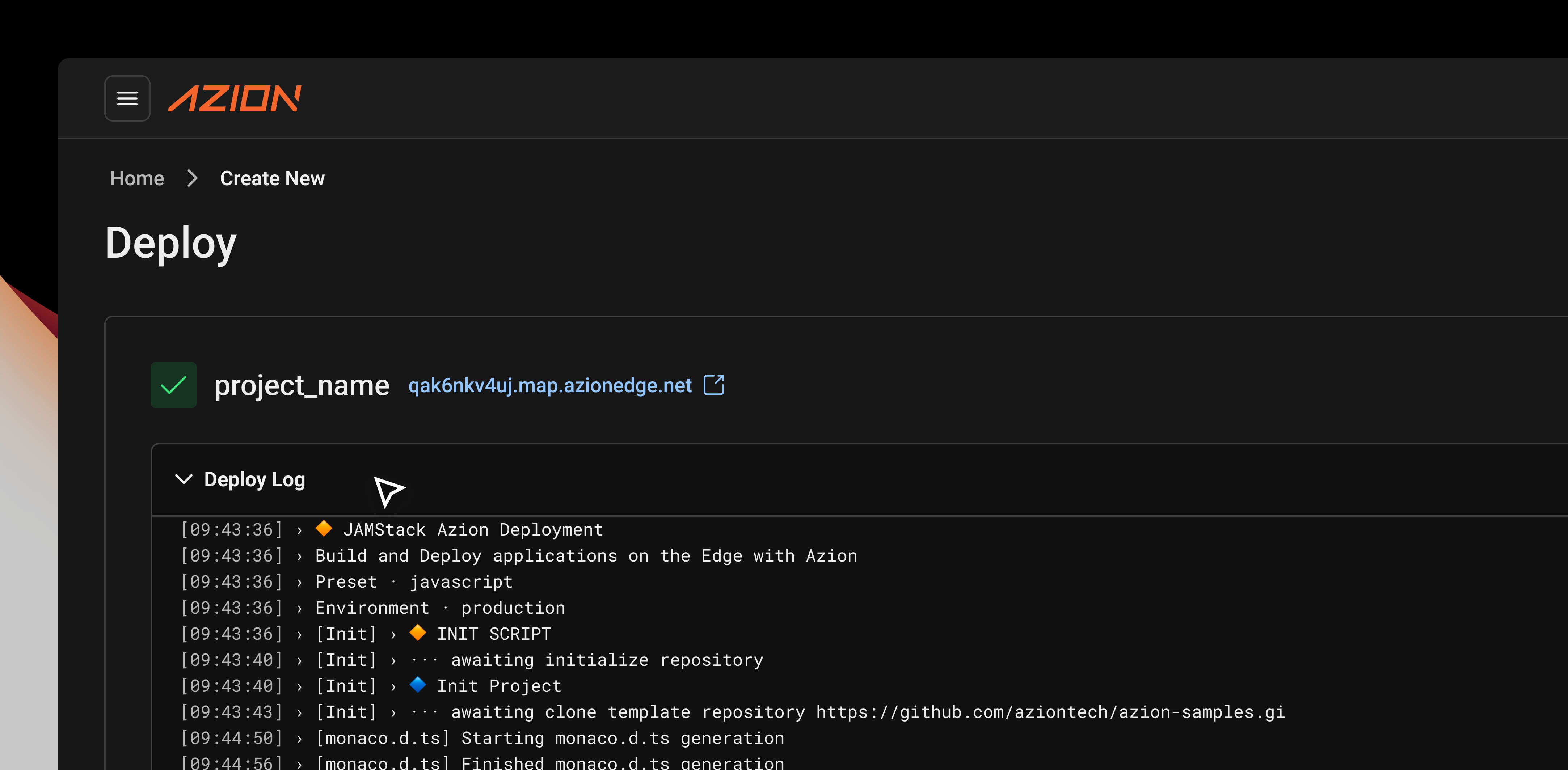Click the Deploy page heading
Viewport: 1568px width, 770px height.
tap(170, 243)
